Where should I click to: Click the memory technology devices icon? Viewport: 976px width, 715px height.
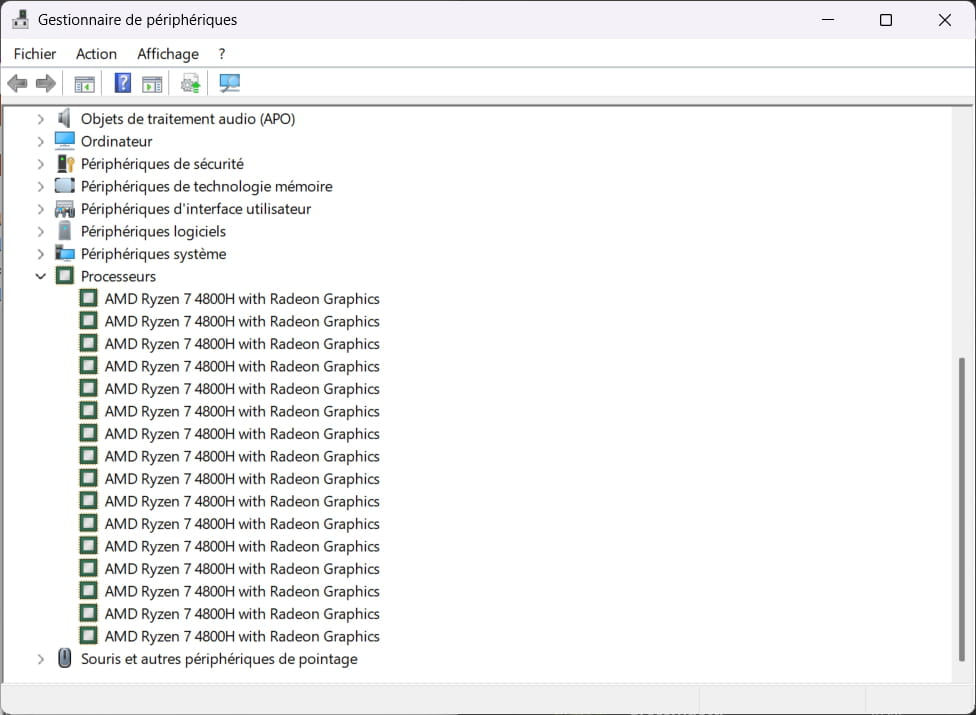tap(65, 186)
